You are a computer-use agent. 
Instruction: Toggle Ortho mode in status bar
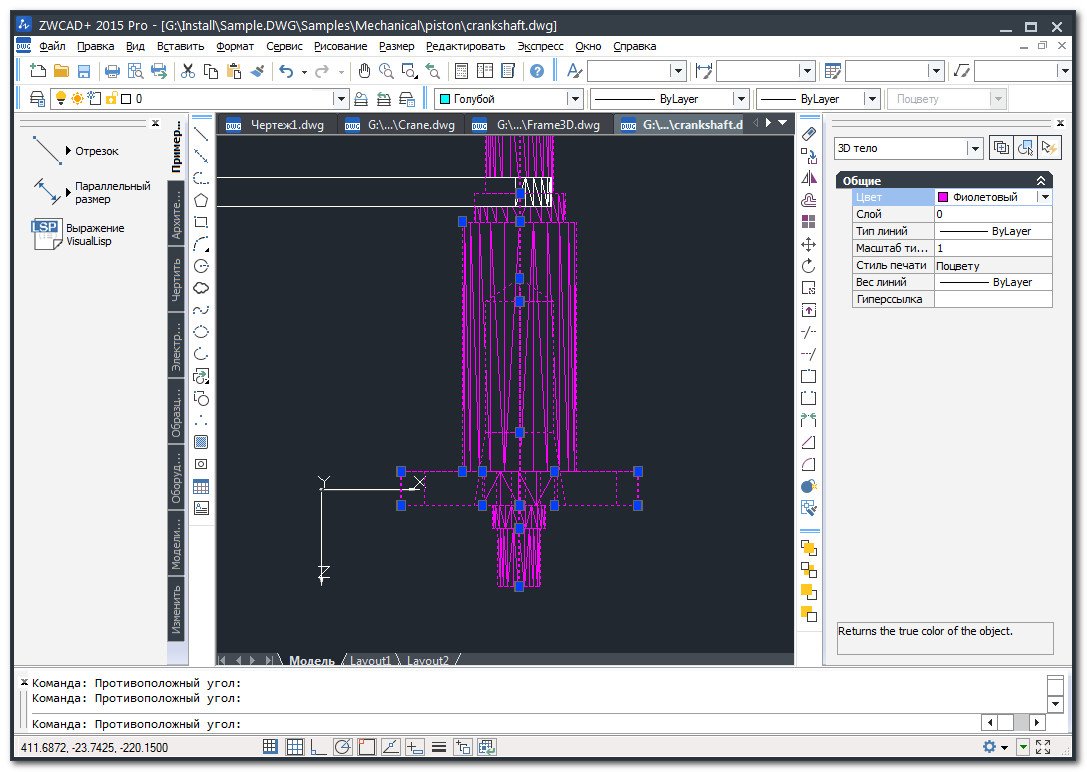click(318, 747)
